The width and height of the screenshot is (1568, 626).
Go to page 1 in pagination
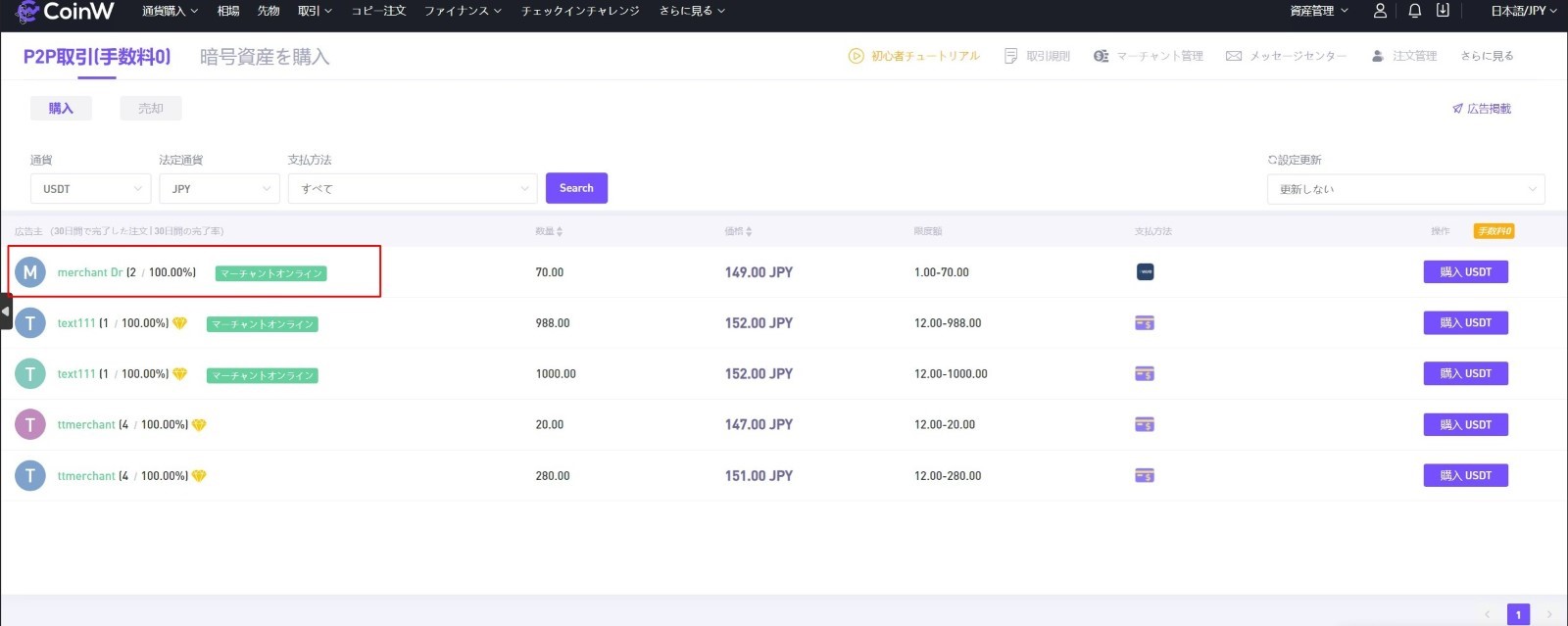tap(1518, 614)
